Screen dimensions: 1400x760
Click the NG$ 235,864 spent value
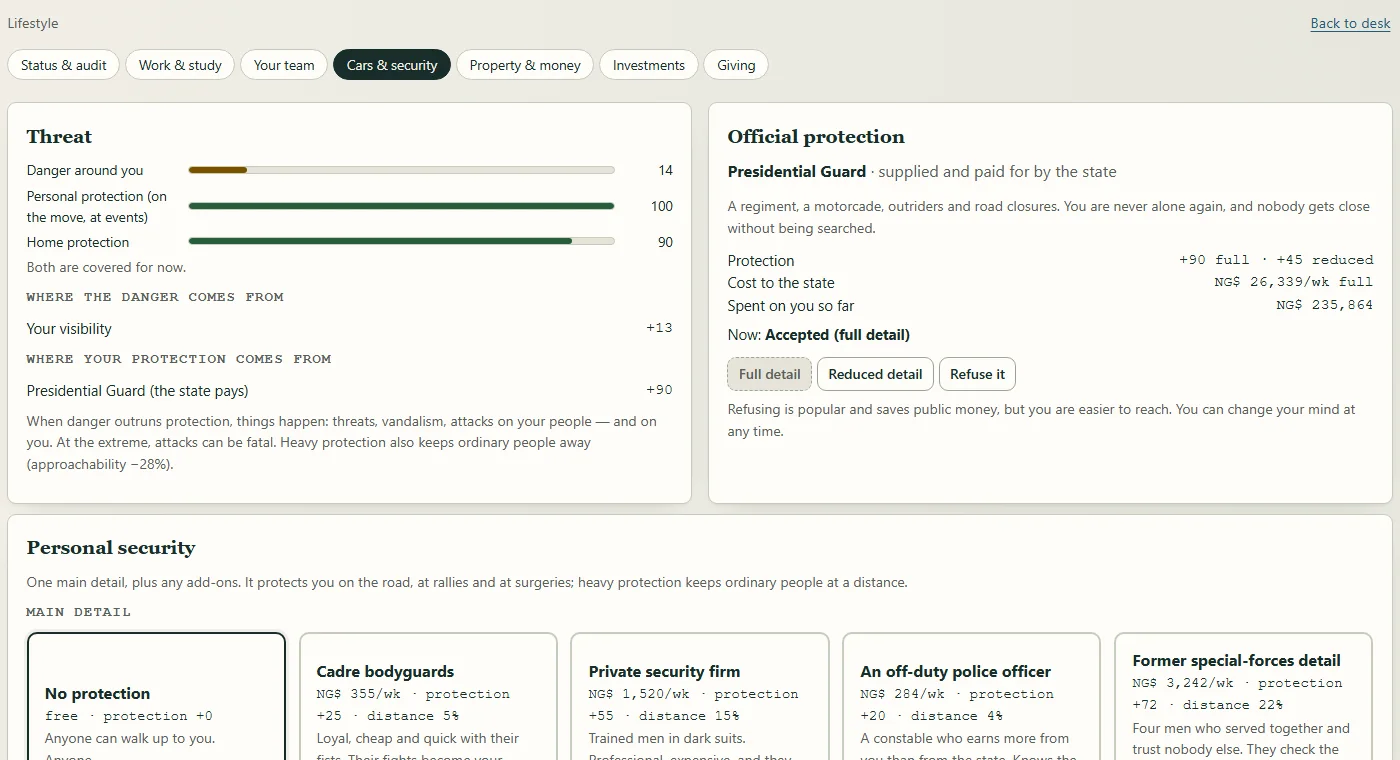[1324, 305]
